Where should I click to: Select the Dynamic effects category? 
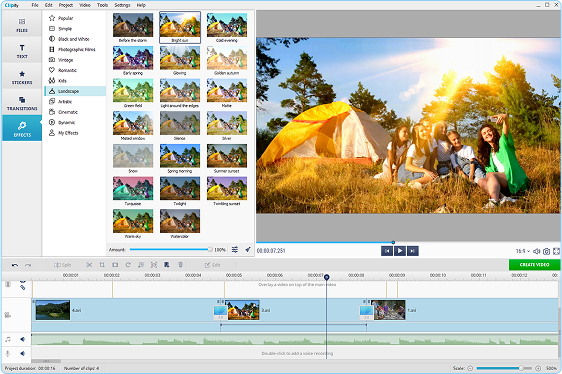click(x=75, y=122)
